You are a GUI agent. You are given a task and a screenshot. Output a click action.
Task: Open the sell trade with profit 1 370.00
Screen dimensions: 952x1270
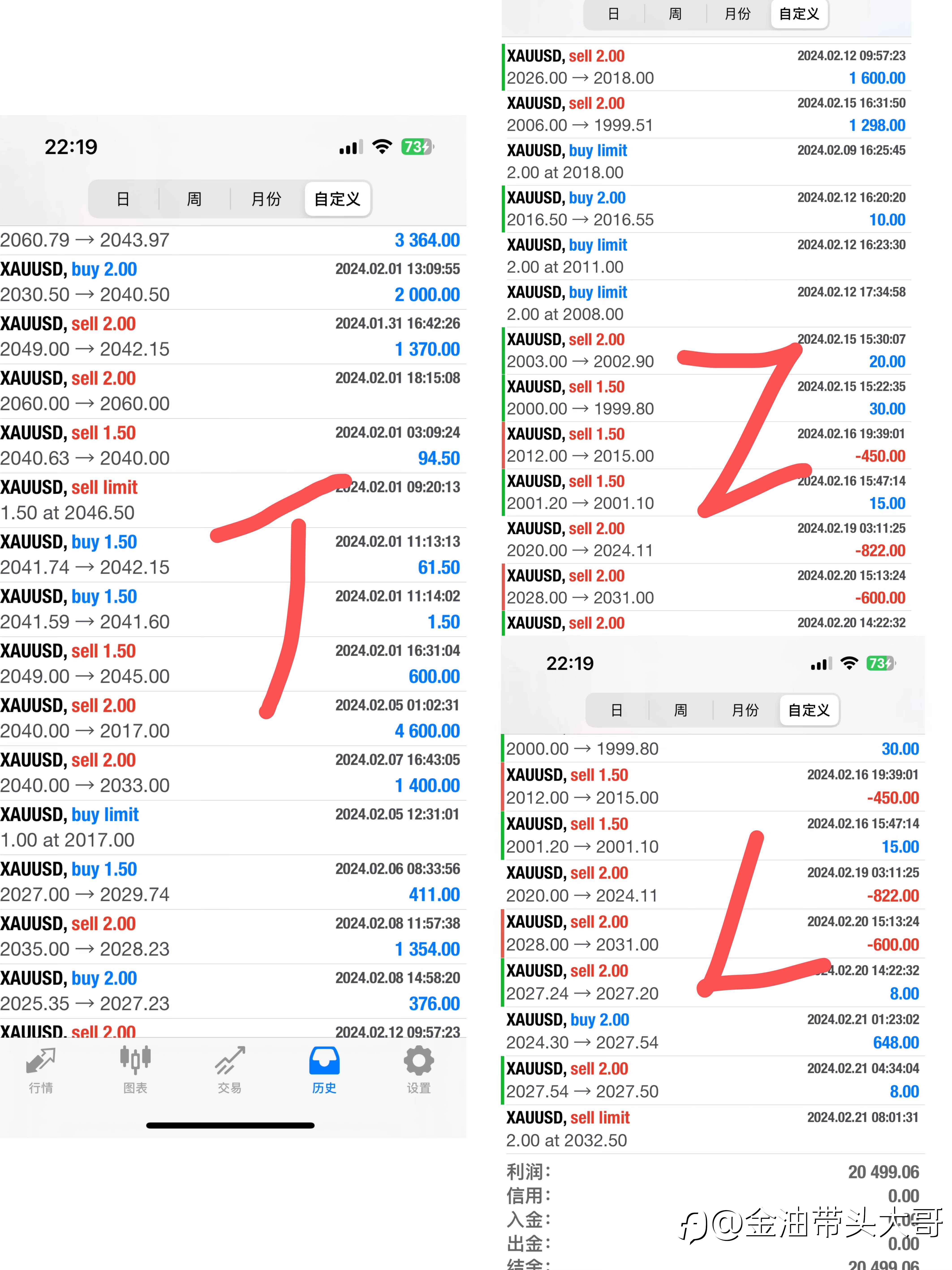pos(233,336)
